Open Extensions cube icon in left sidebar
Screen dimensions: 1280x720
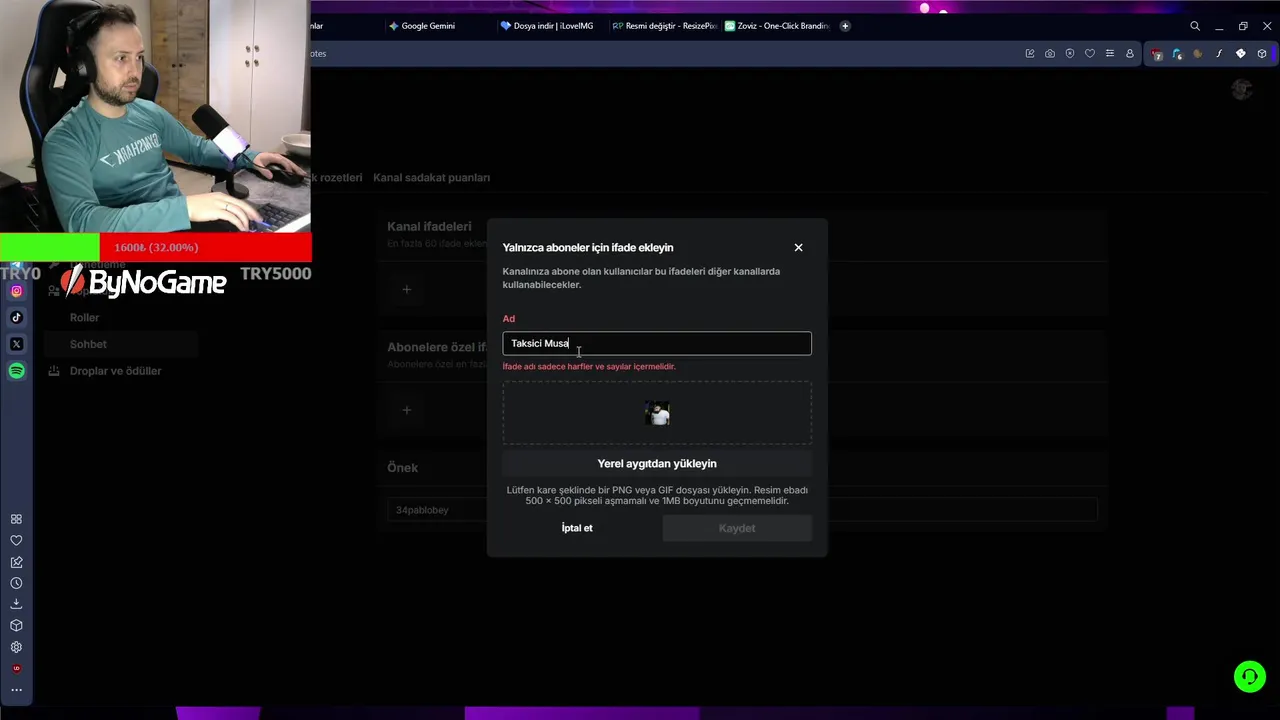coord(16,626)
